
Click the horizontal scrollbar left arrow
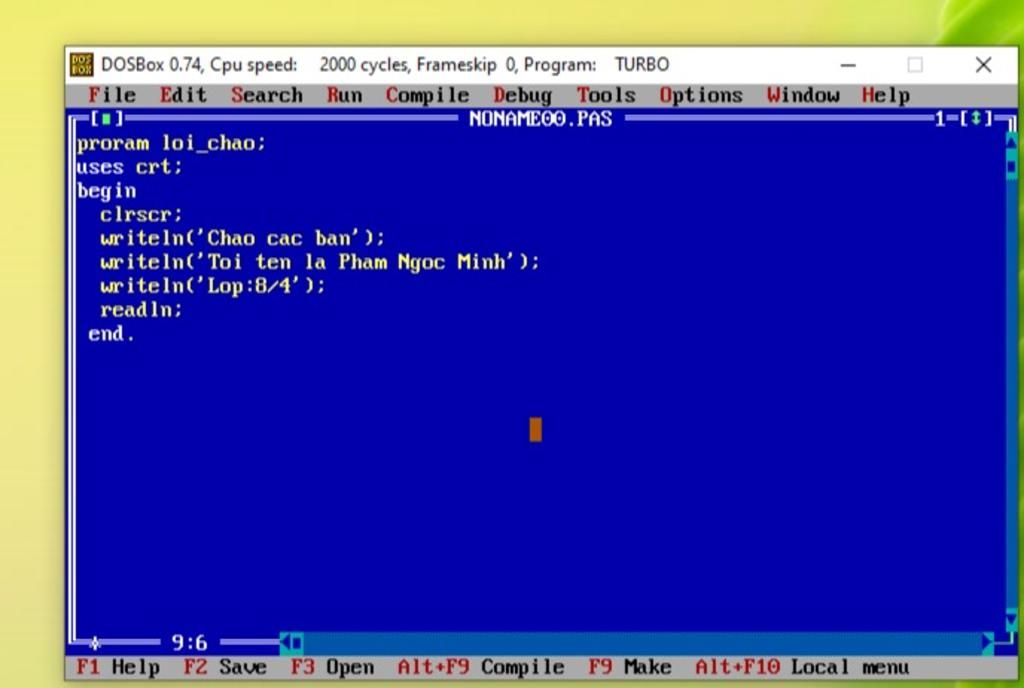pyautogui.click(x=285, y=643)
